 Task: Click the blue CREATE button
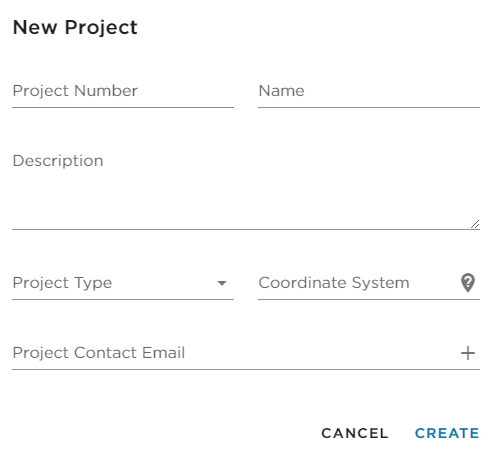click(447, 433)
